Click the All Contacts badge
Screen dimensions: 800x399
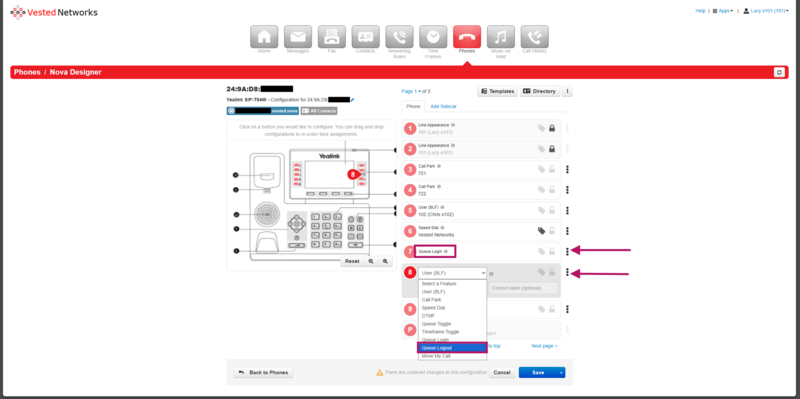[319, 111]
